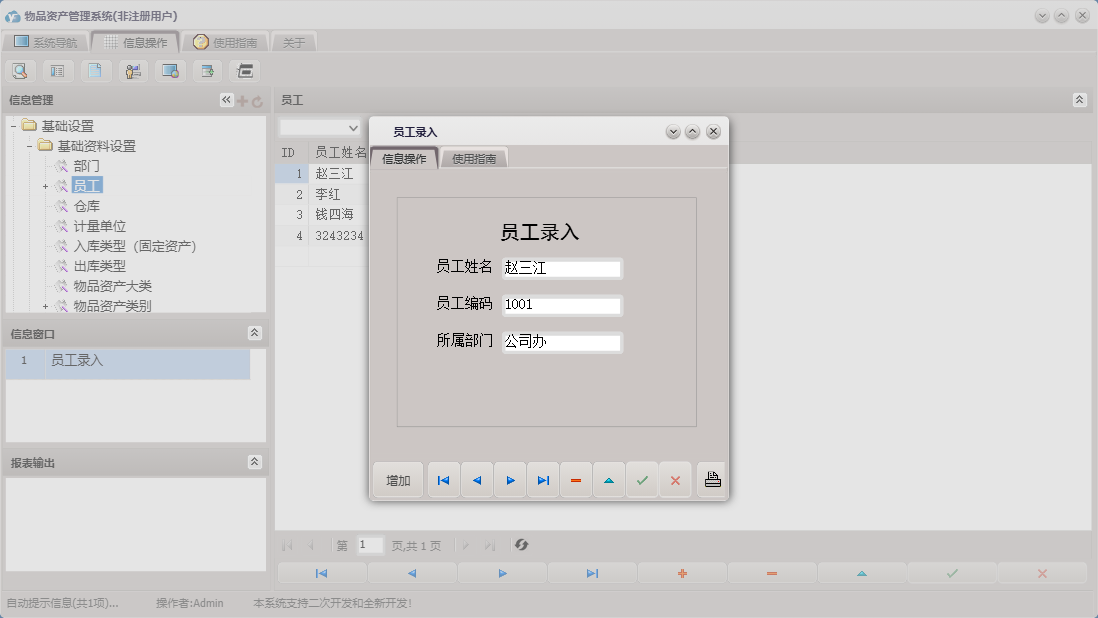Screen dimensions: 1098x618
Task: Click the blank document icon in the toolbar
Action: click(x=94, y=70)
